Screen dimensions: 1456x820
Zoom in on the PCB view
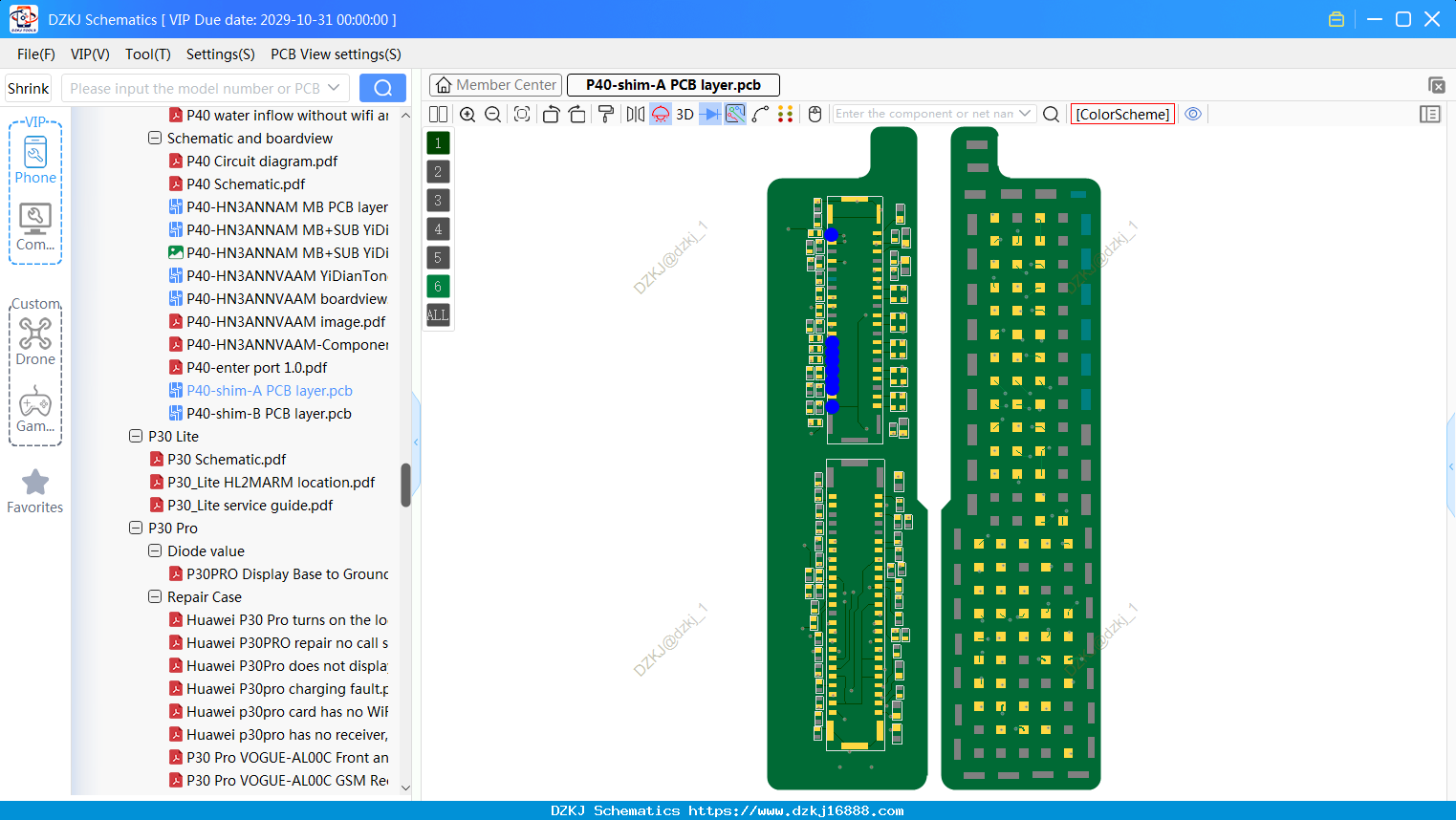[467, 115]
